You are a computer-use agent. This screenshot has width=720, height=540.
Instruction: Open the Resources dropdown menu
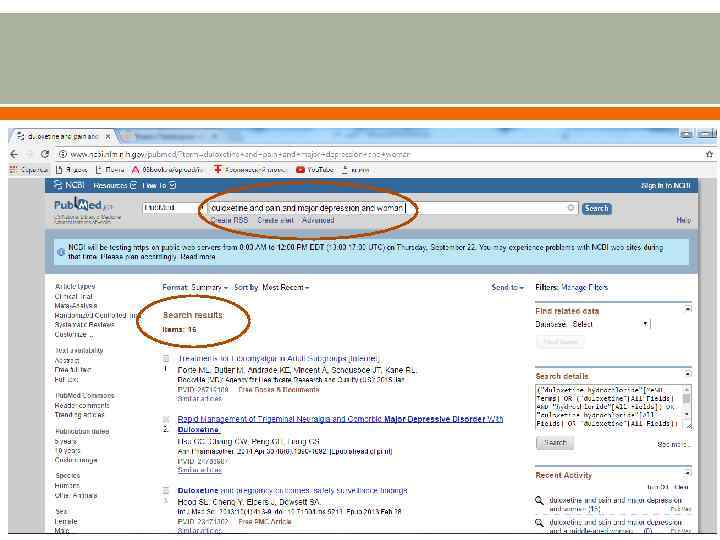(x=115, y=186)
